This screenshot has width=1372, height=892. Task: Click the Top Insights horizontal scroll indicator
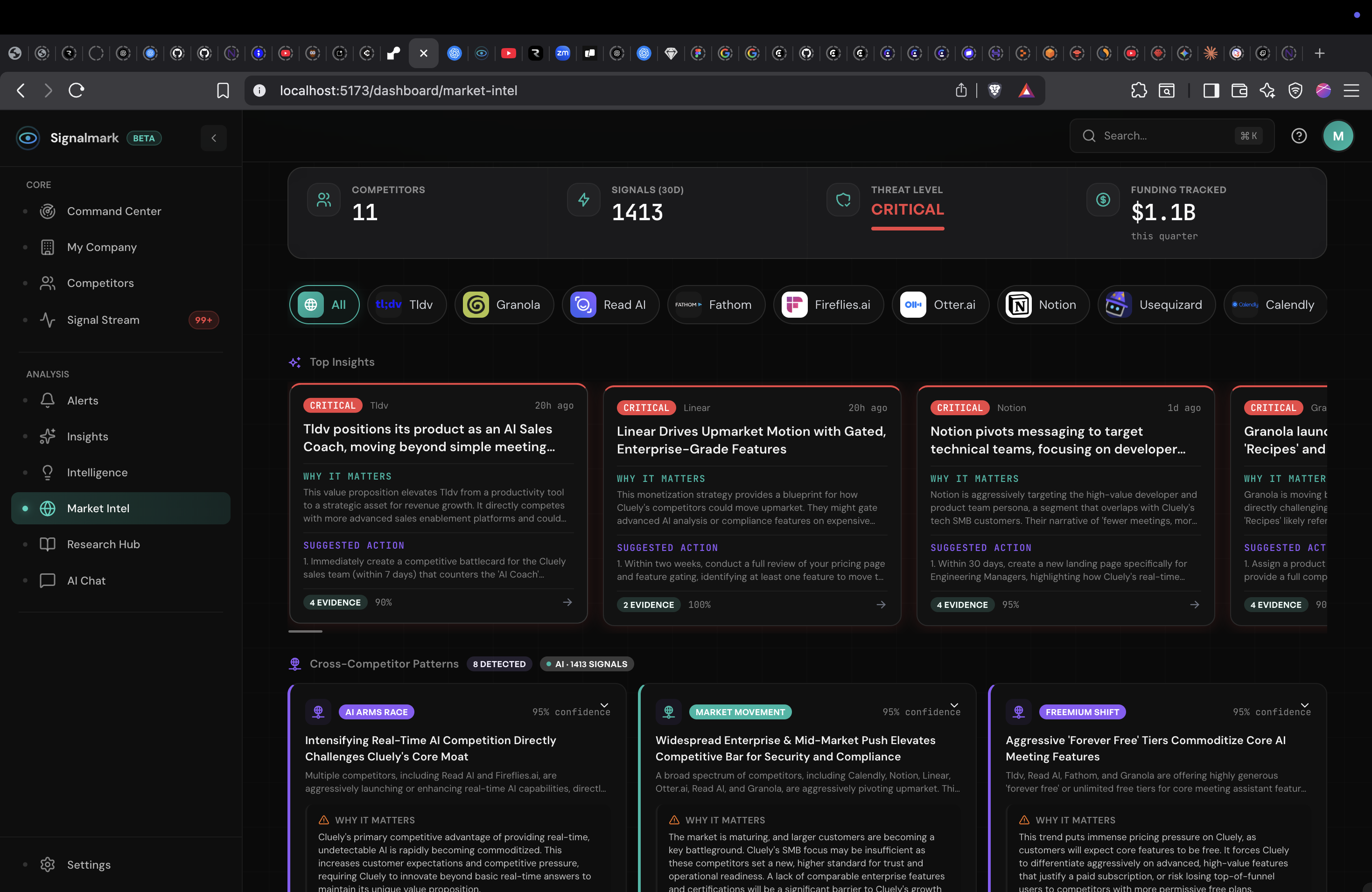coord(305,632)
